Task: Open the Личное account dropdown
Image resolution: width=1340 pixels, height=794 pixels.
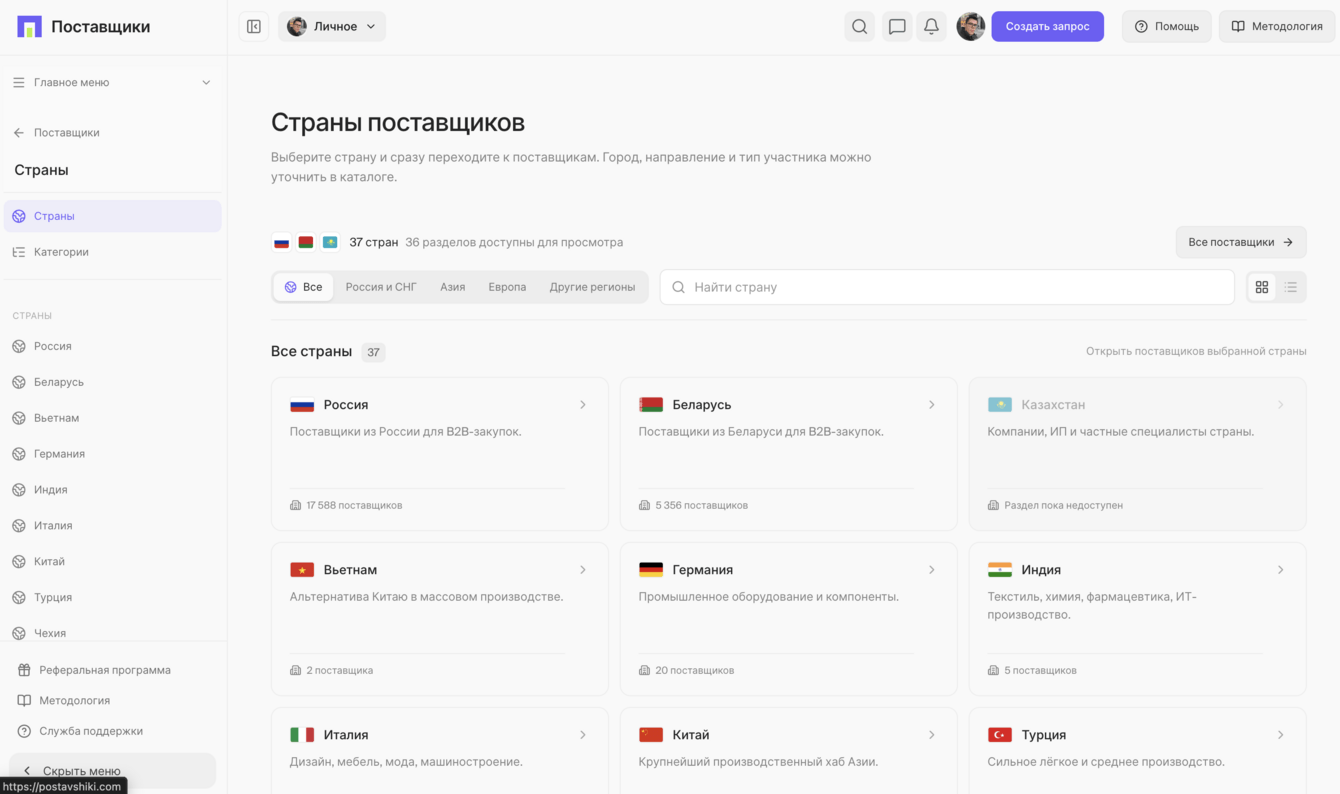Action: point(332,27)
